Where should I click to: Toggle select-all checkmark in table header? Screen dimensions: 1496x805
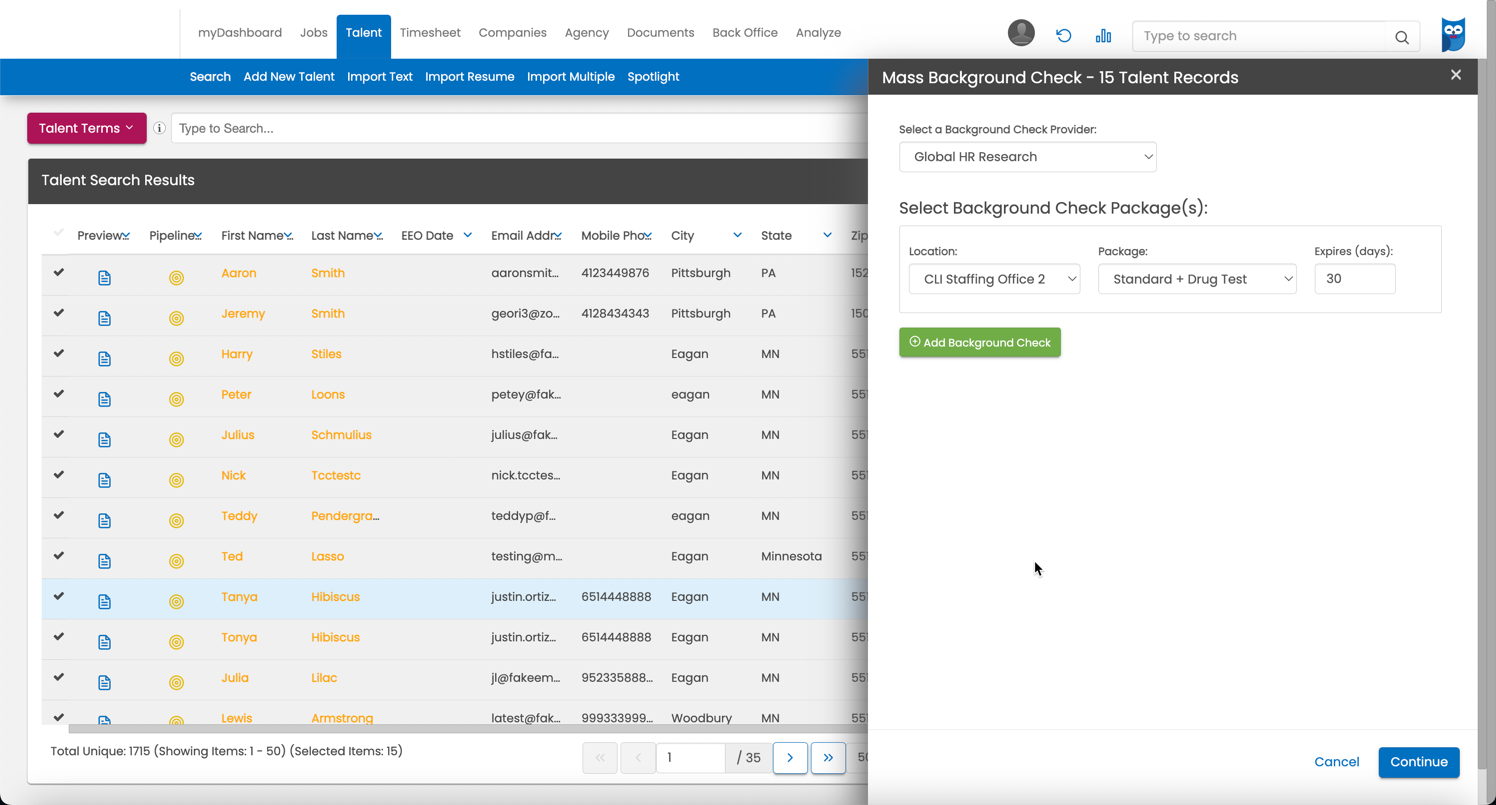pyautogui.click(x=59, y=233)
